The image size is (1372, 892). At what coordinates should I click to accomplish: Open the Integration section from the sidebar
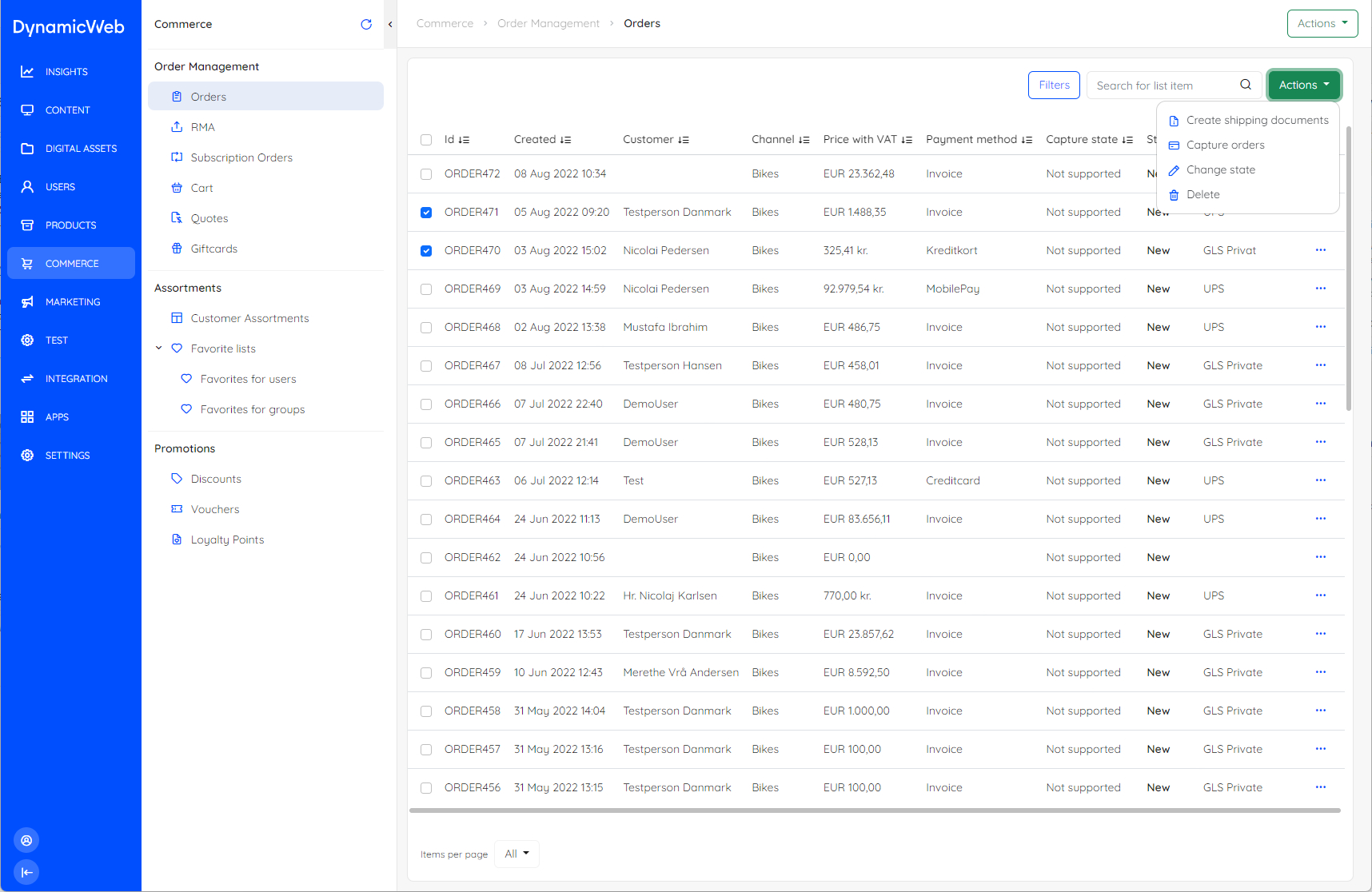click(26, 378)
